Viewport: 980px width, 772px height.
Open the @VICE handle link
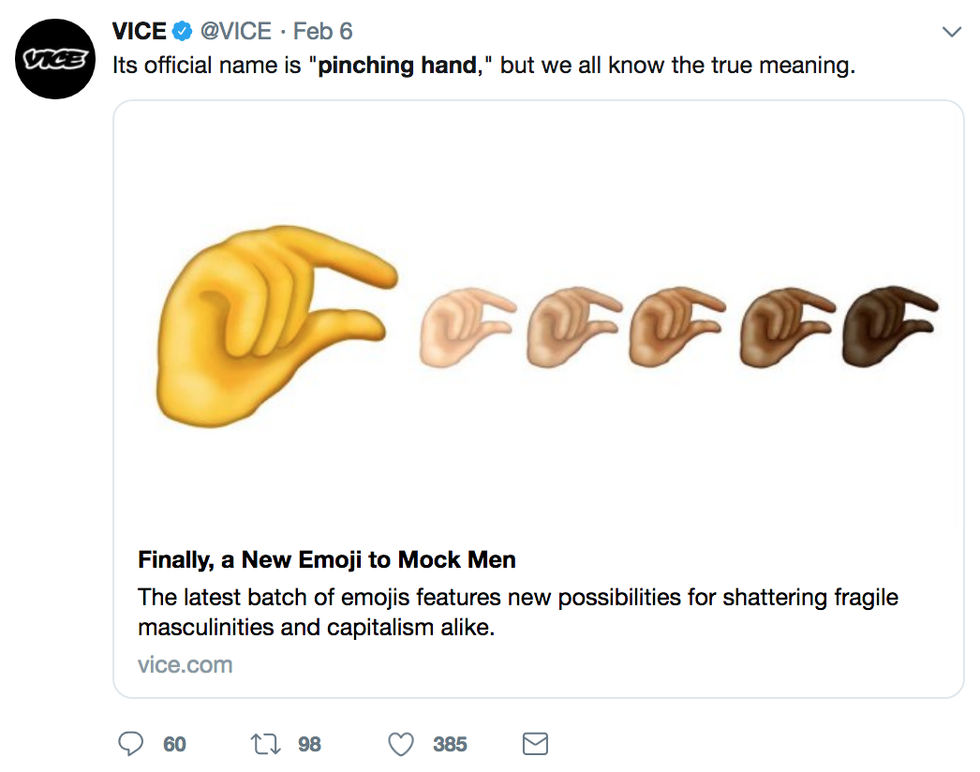coord(236,32)
